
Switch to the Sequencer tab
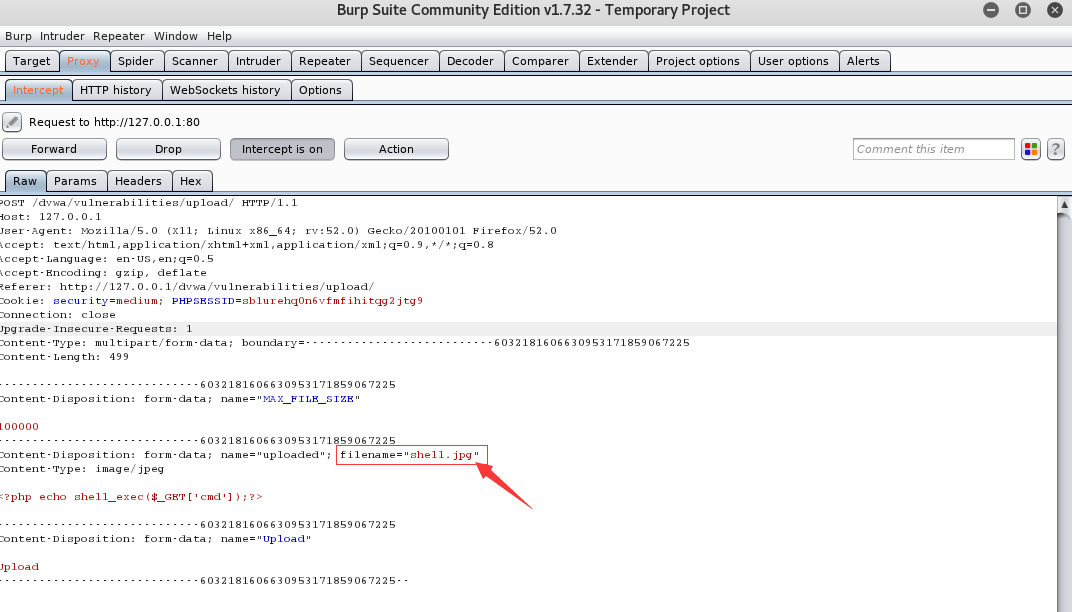[x=399, y=61]
